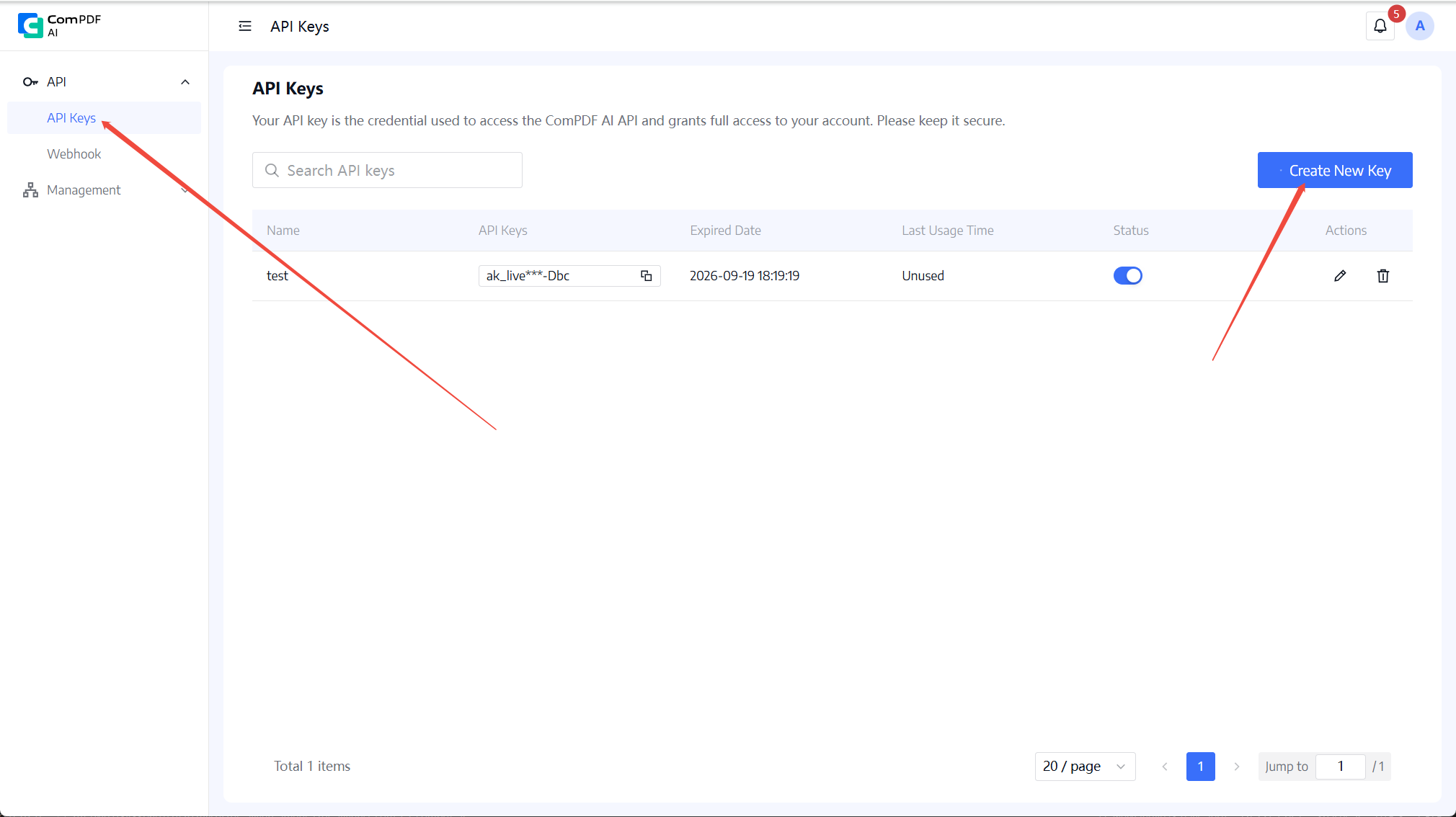This screenshot has width=1456, height=817.
Task: Click the key icon beside API
Action: pos(30,82)
